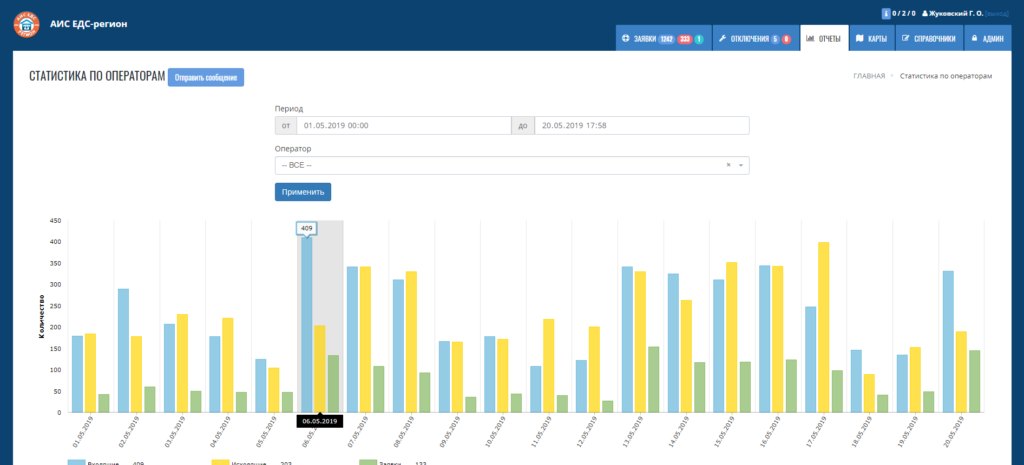Click the teal 1 badge on Заявки
Image resolution: width=1024 pixels, height=465 pixels.
699,39
